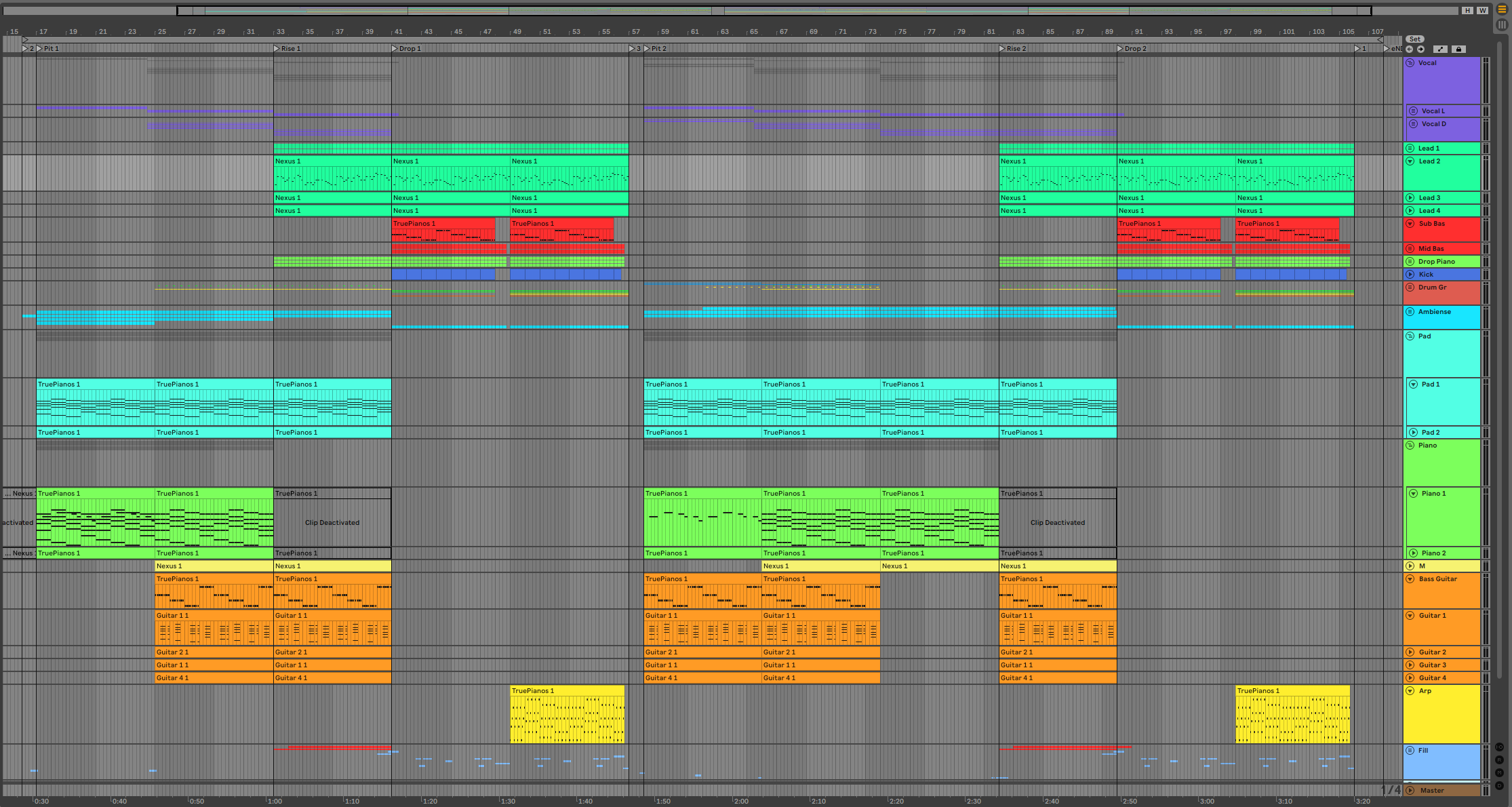This screenshot has width=1512, height=807.
Task: Expand the Guitar 2 track
Action: (x=1410, y=652)
